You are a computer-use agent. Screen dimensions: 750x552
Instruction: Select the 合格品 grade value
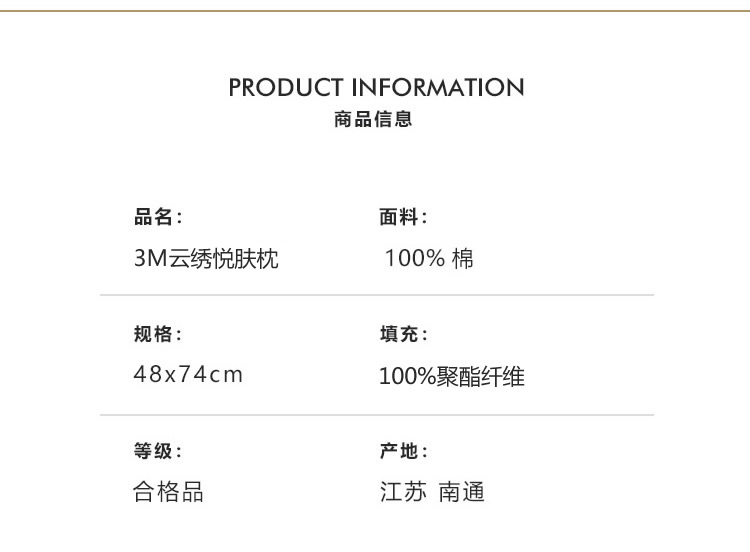[168, 492]
